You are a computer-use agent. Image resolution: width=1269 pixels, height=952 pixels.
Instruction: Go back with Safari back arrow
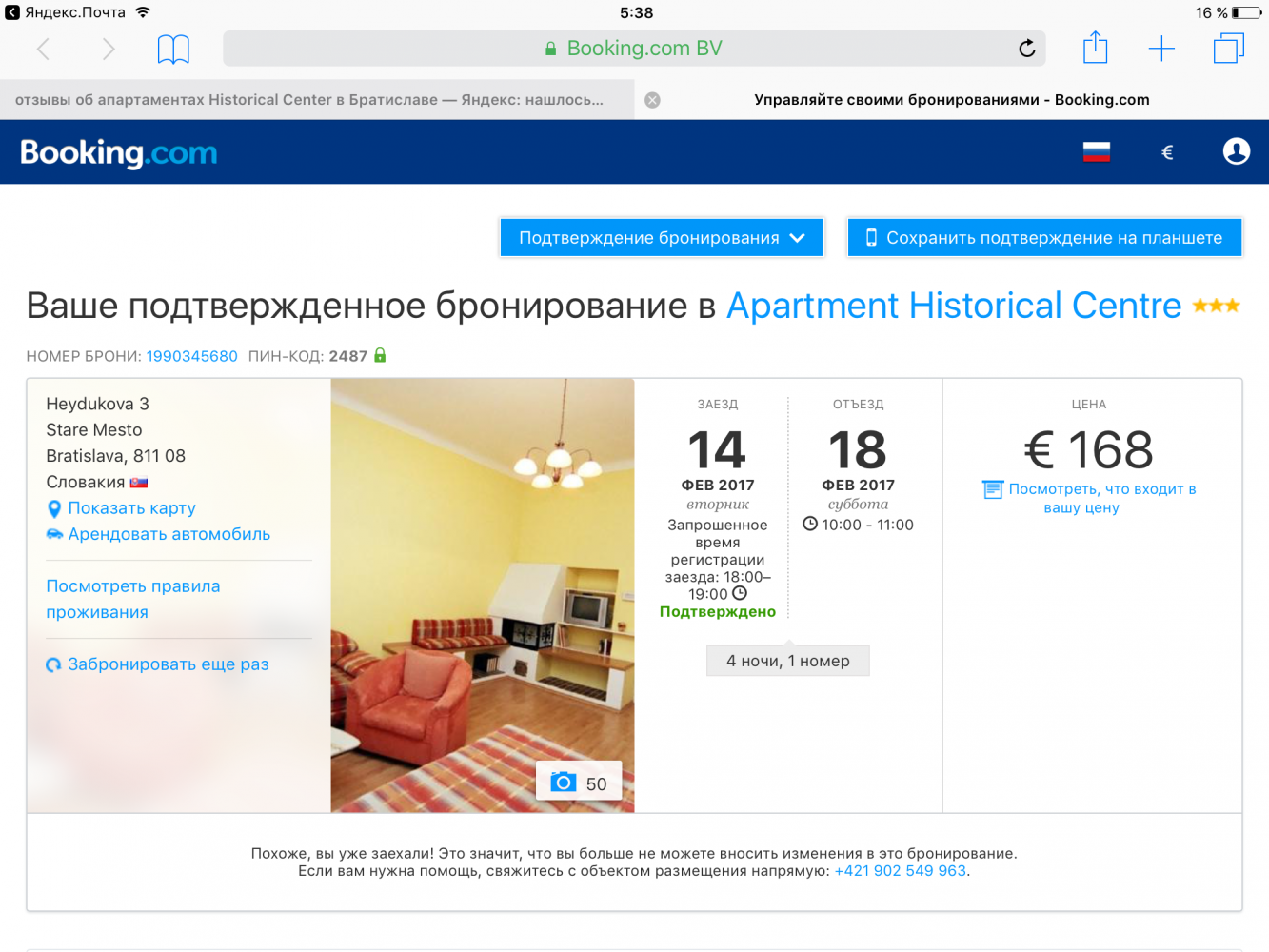(x=43, y=49)
